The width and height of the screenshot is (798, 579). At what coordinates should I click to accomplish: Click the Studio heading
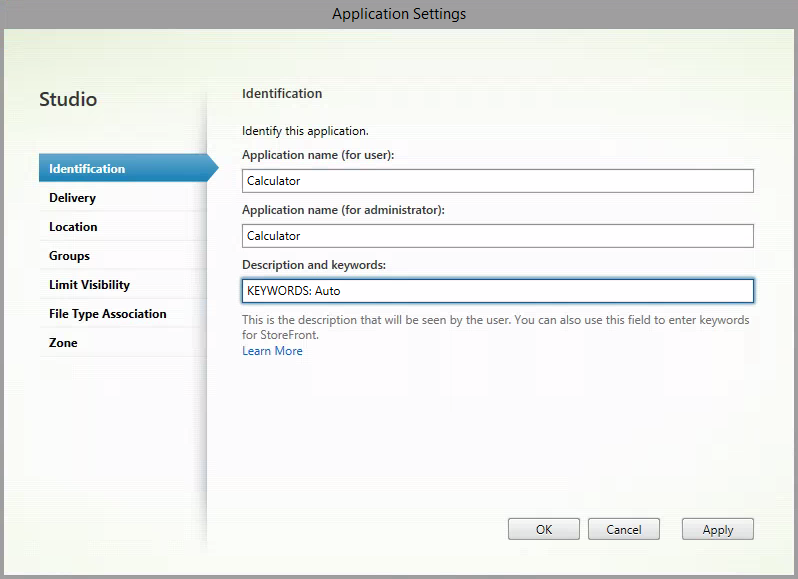(x=68, y=100)
